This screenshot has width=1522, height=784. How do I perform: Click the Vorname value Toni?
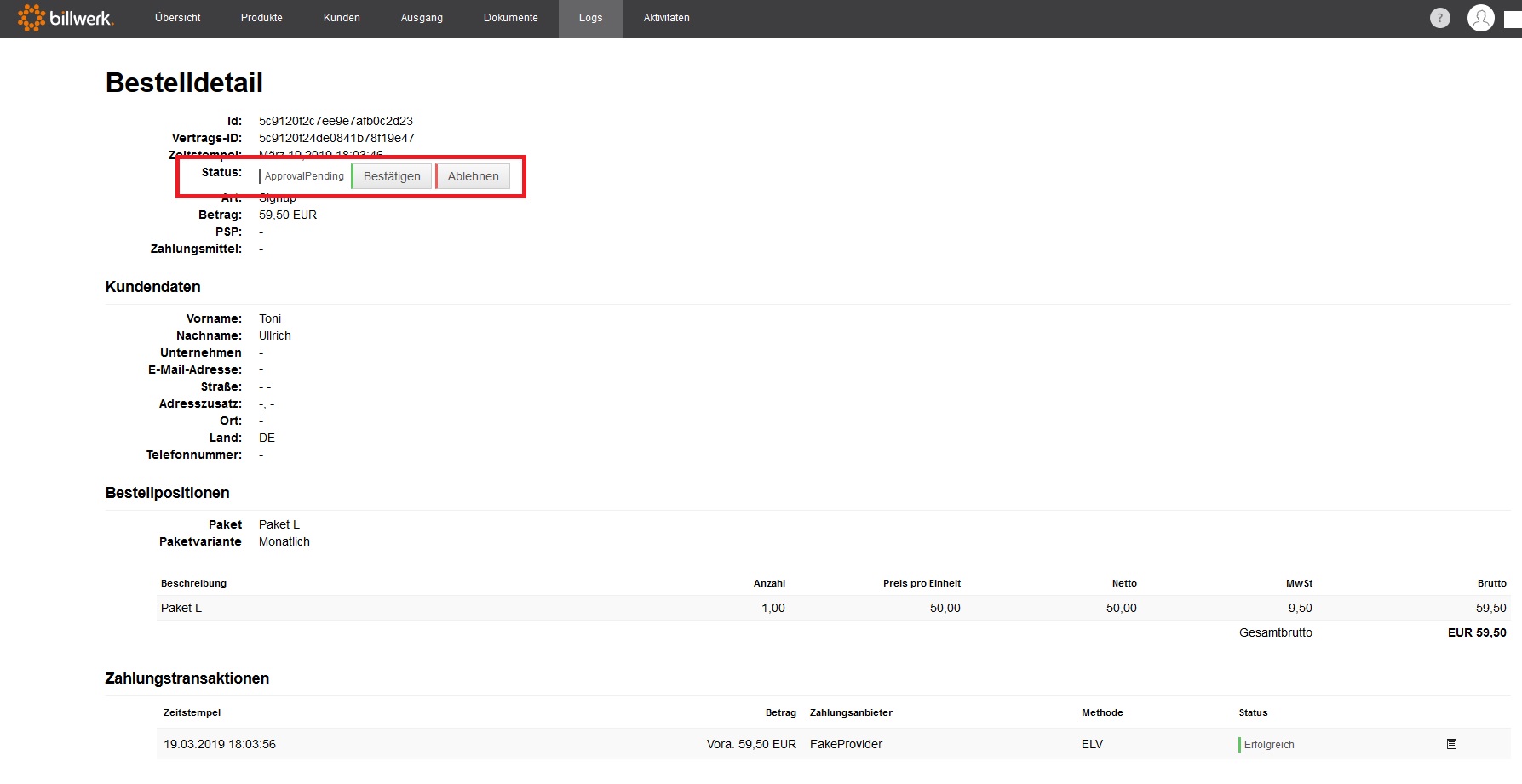pos(270,318)
